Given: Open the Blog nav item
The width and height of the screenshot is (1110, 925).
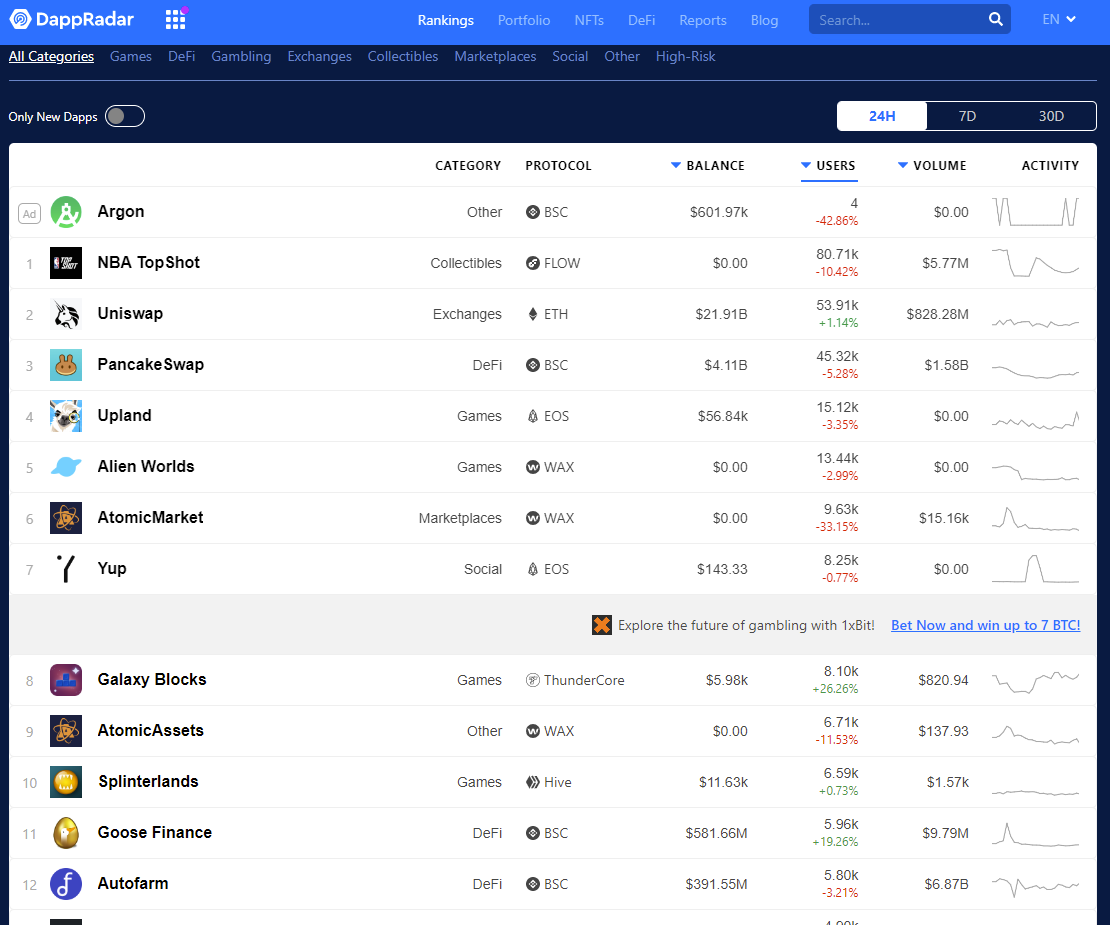Looking at the screenshot, I should [765, 21].
